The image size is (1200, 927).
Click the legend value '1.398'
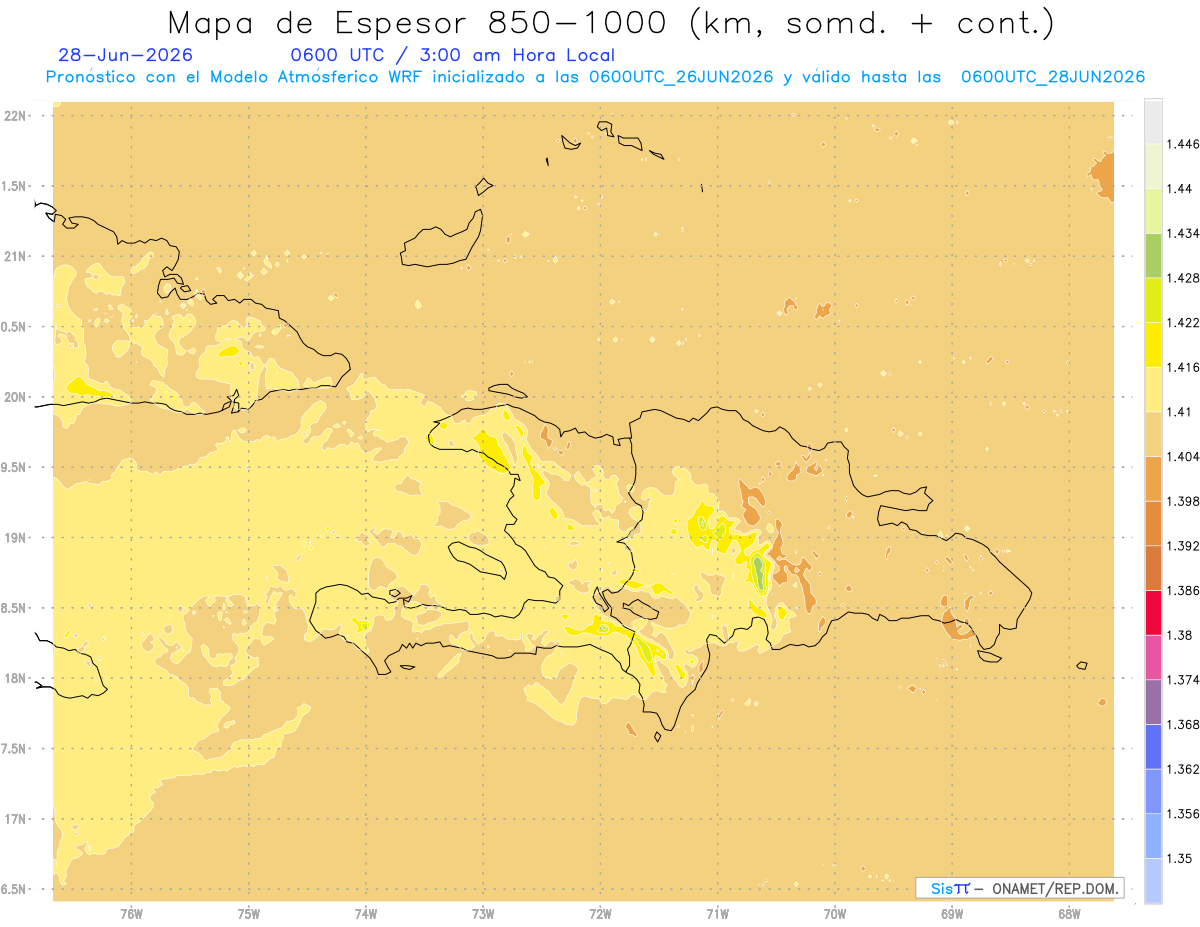click(x=1182, y=501)
